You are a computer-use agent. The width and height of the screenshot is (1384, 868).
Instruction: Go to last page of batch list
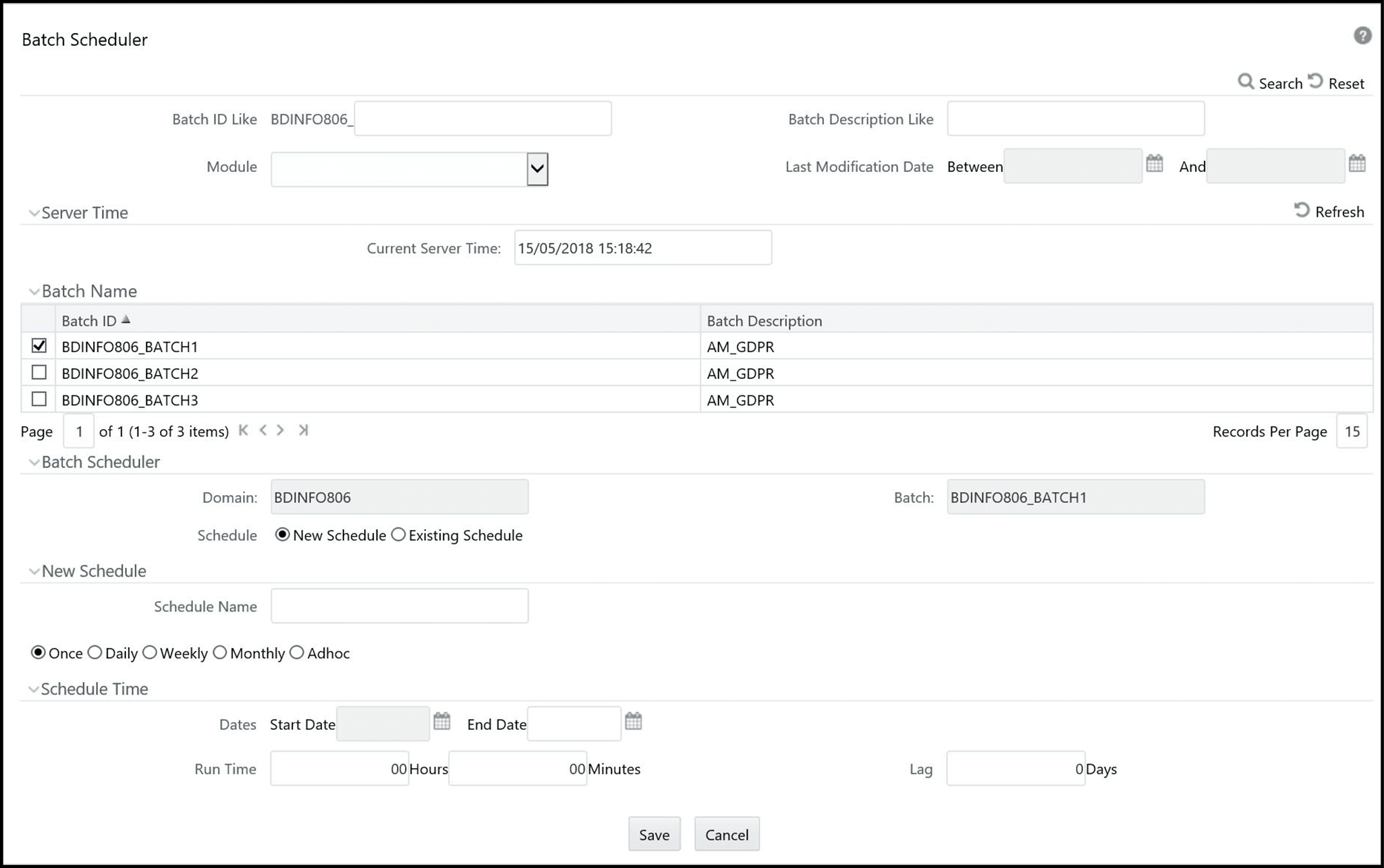pyautogui.click(x=303, y=430)
